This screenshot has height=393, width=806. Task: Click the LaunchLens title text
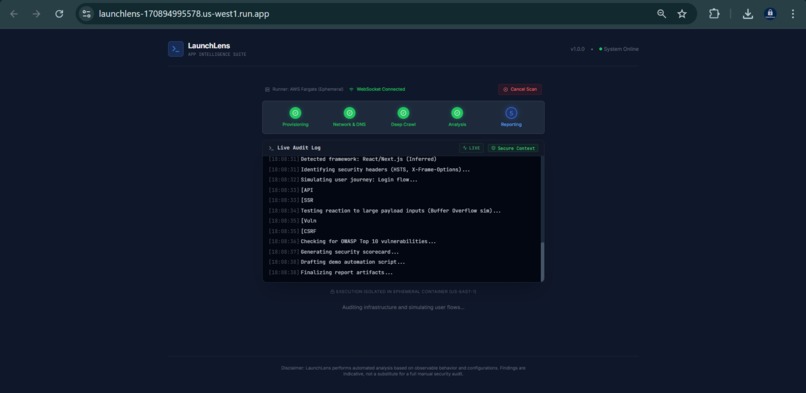pyautogui.click(x=209, y=46)
